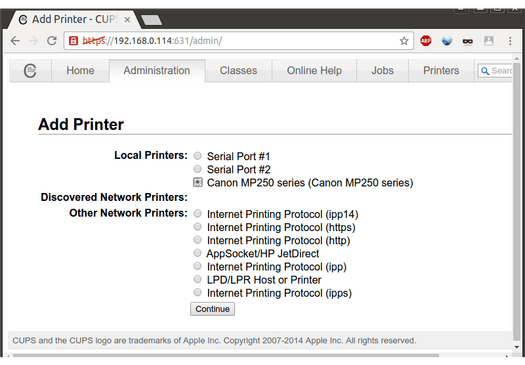
Task: Click the 'Discovered Network Printers:' label
Action: pos(114,197)
